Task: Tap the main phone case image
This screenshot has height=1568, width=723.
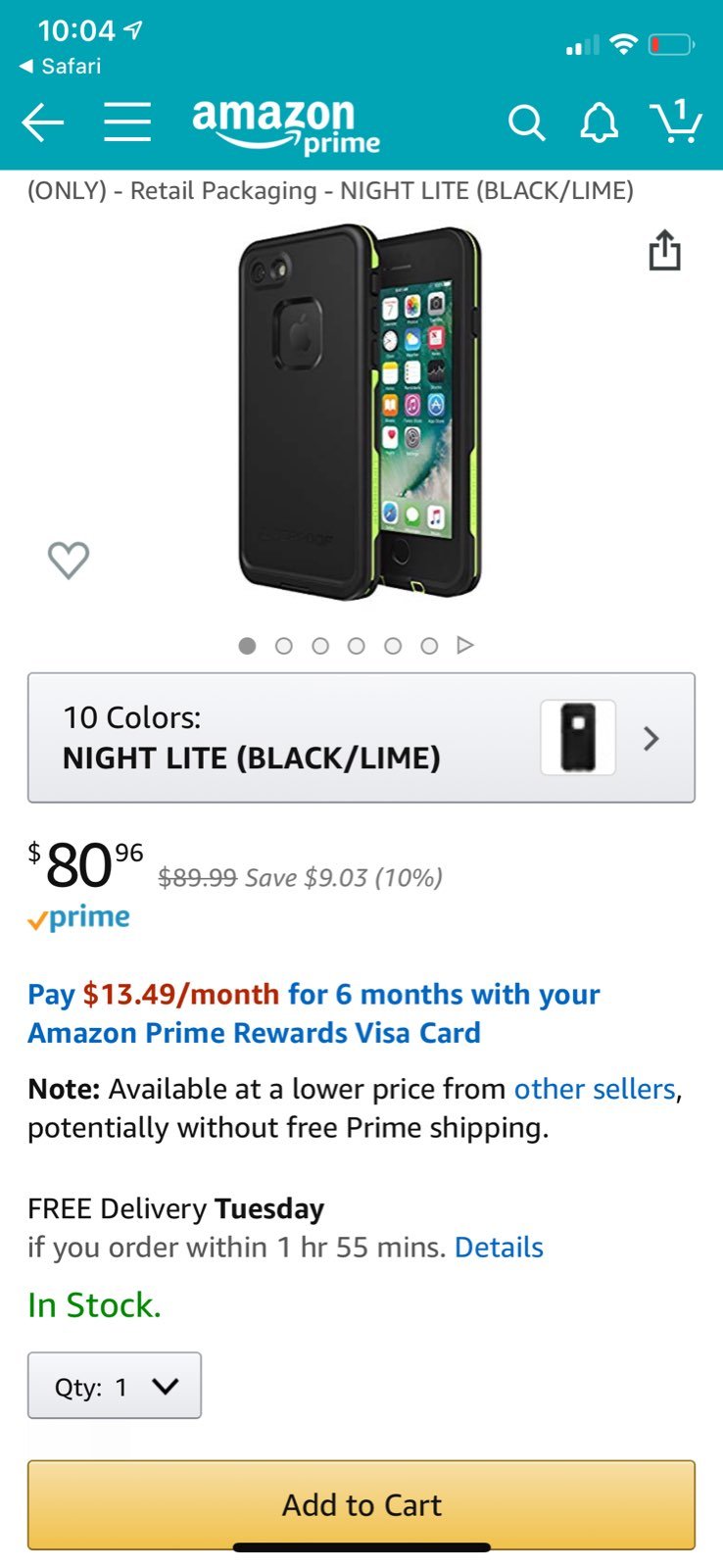Action: pos(361,412)
